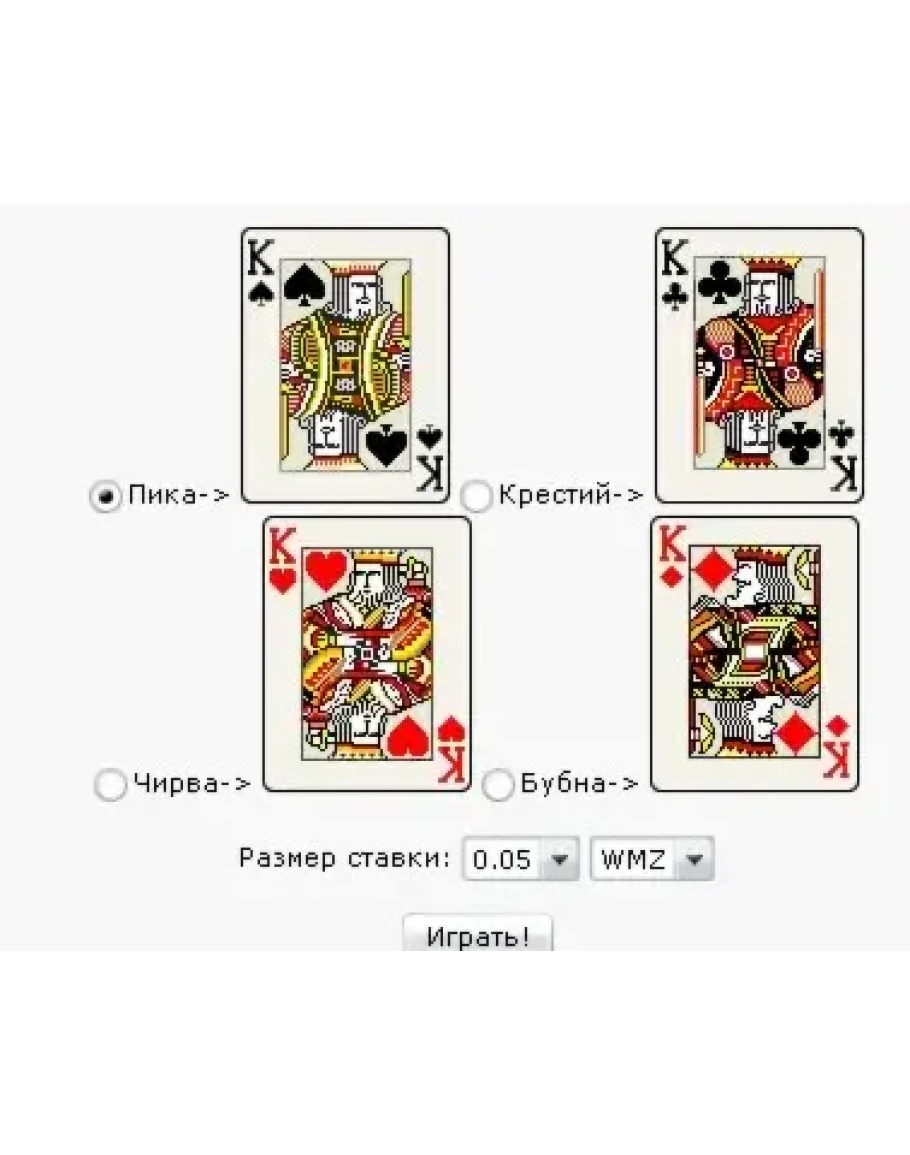Click the upright large diamond pip on diamonds card
The image size is (910, 1155).
click(713, 570)
